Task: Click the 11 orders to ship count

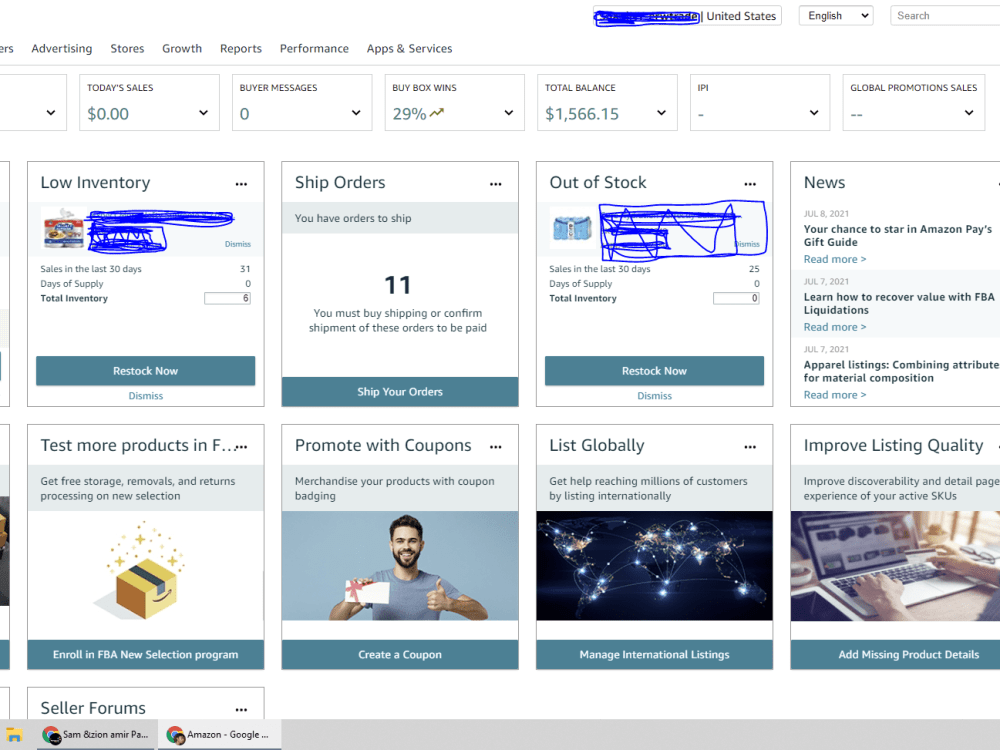Action: pyautogui.click(x=398, y=285)
